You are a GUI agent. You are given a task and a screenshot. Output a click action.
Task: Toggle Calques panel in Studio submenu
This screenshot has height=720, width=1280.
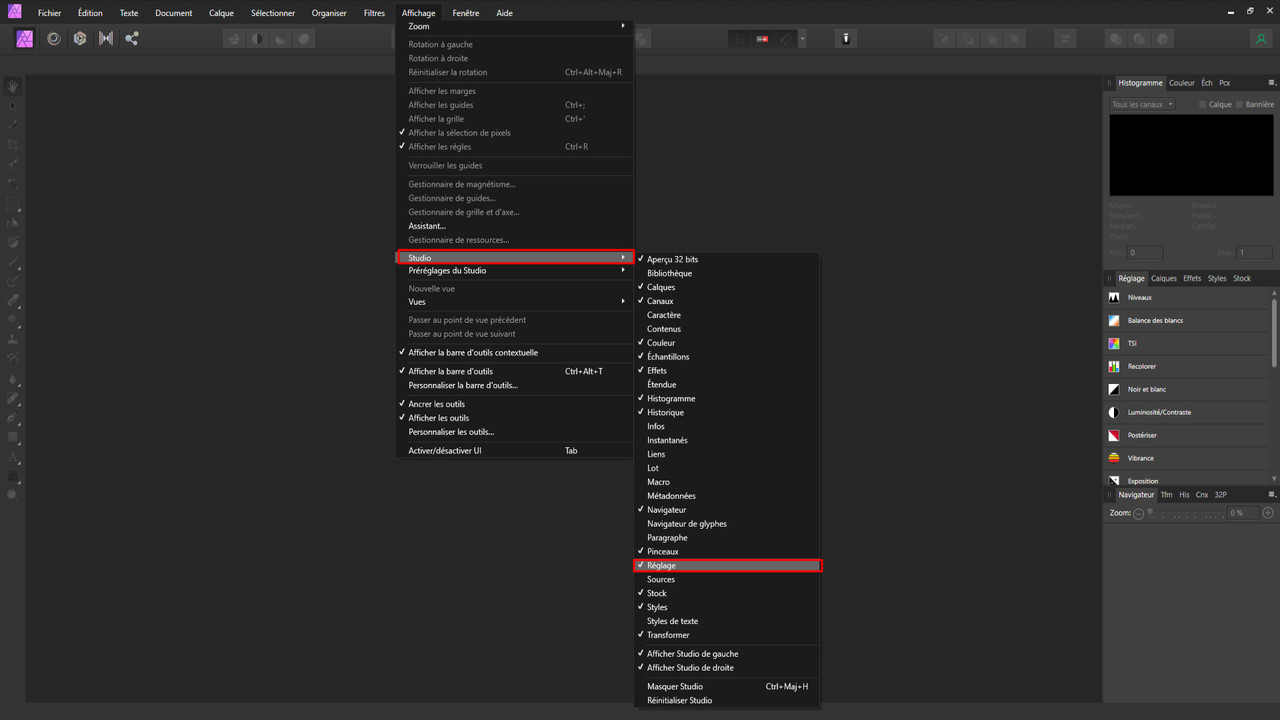pos(727,287)
